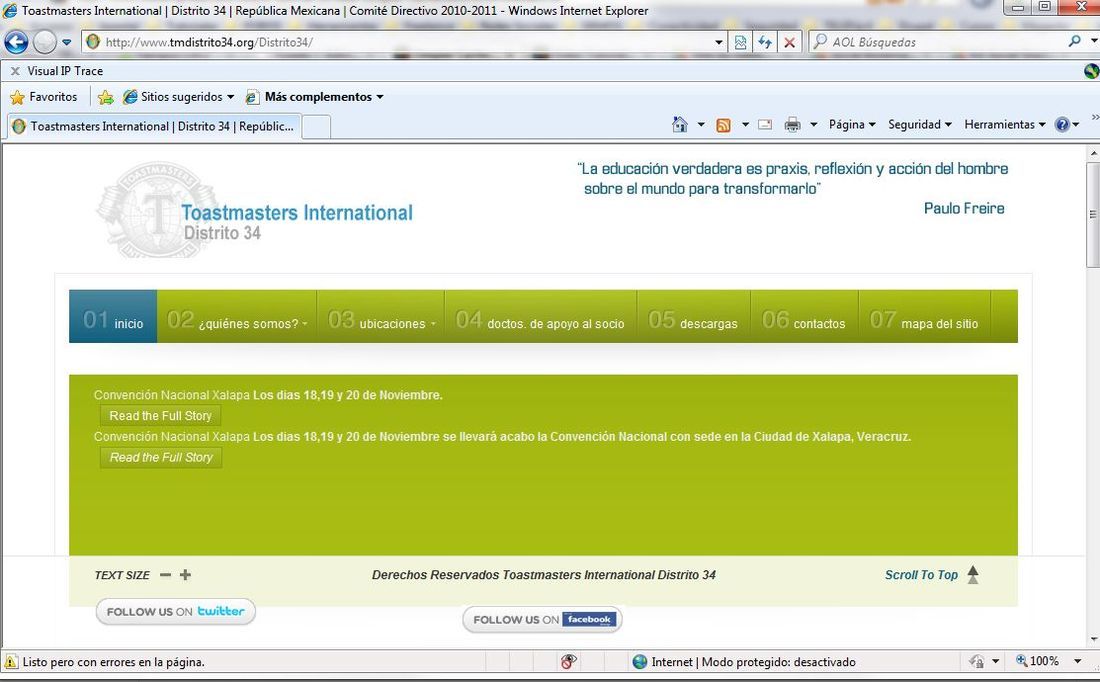
Task: Click the scrollbar up arrow
Action: (x=1093, y=152)
